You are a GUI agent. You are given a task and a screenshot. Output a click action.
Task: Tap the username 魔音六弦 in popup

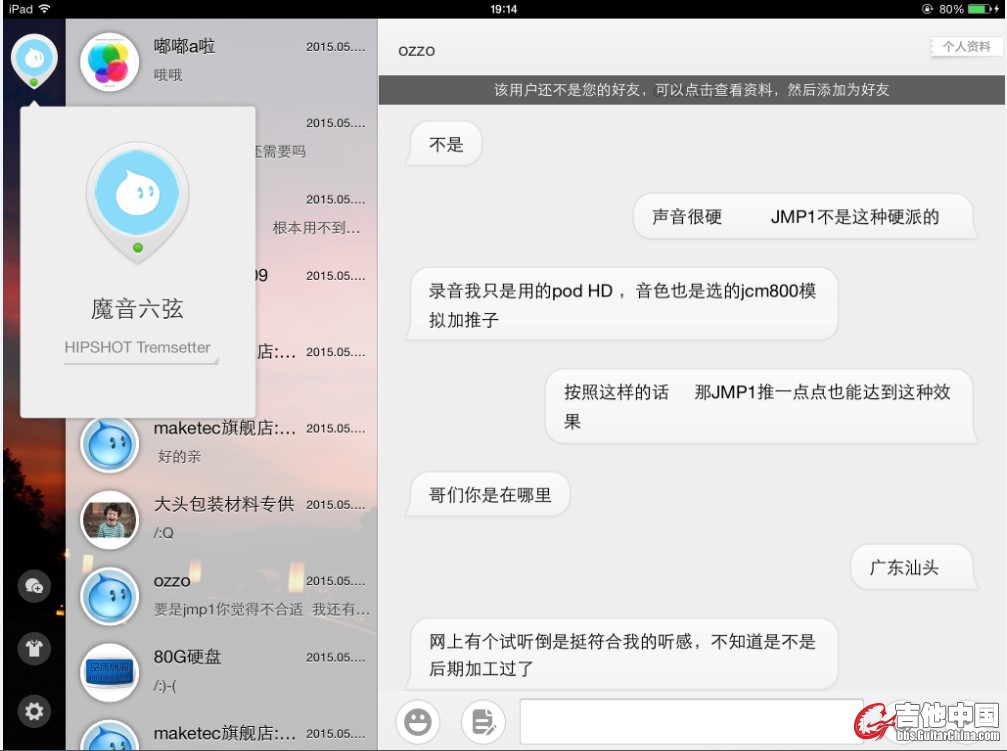point(137,309)
